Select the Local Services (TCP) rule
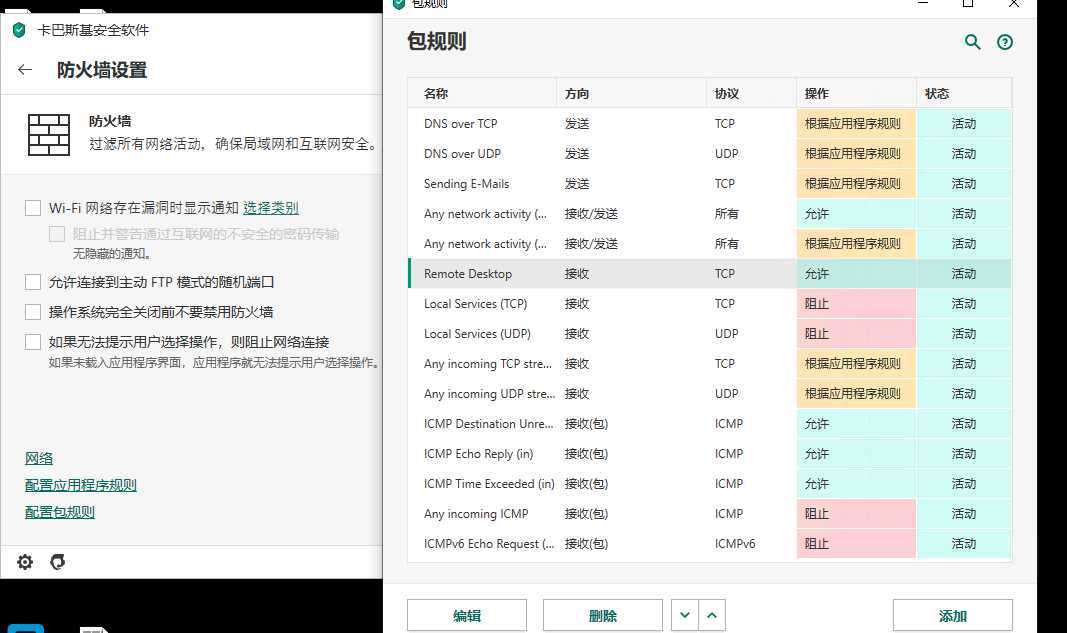The width and height of the screenshot is (1067, 633). pyautogui.click(x=710, y=303)
